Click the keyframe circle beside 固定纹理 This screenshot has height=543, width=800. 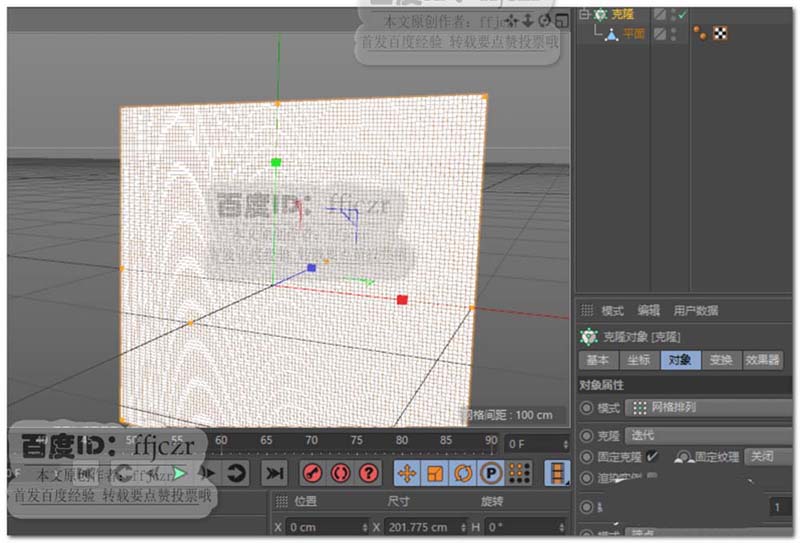pyautogui.click(x=683, y=457)
